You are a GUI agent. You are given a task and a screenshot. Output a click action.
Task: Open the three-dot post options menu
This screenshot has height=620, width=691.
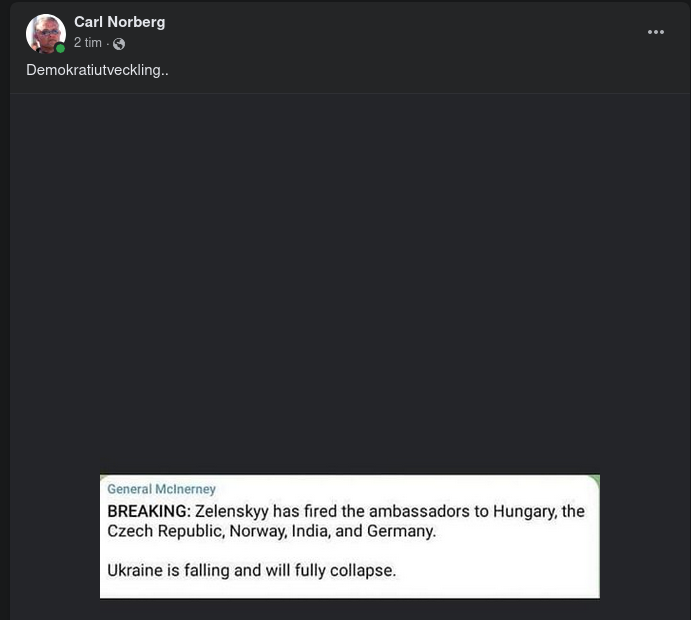[656, 32]
